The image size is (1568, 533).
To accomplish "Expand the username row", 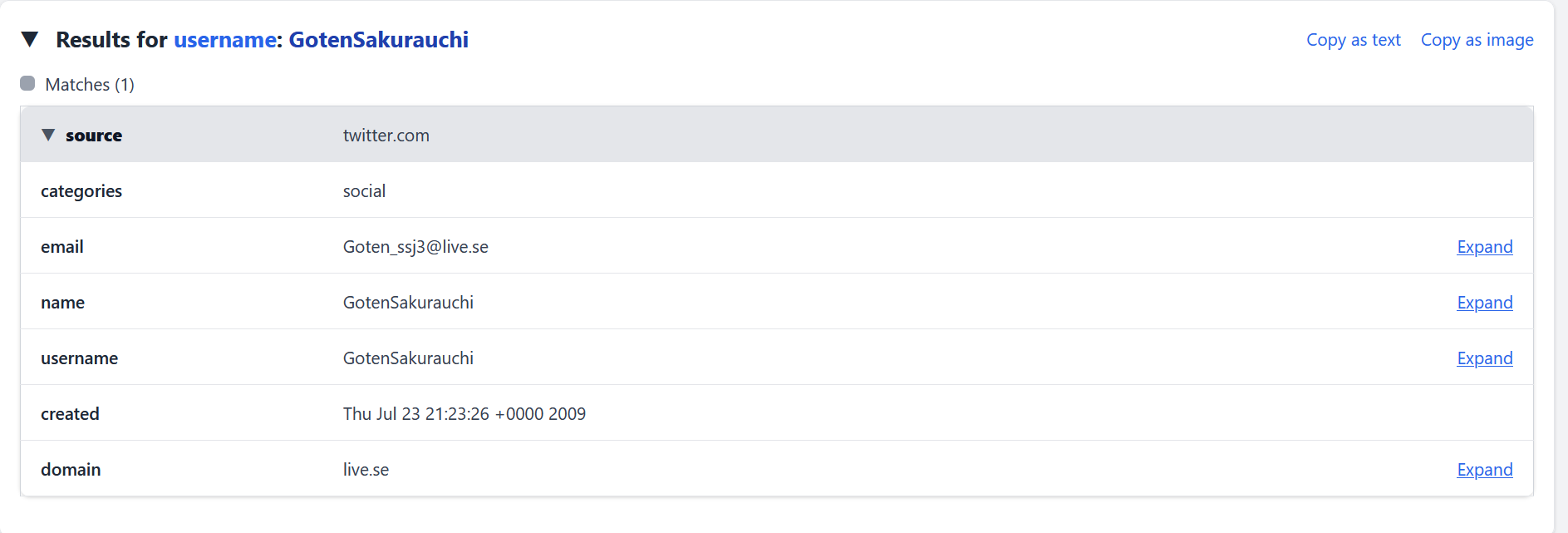I will pos(1484,358).
